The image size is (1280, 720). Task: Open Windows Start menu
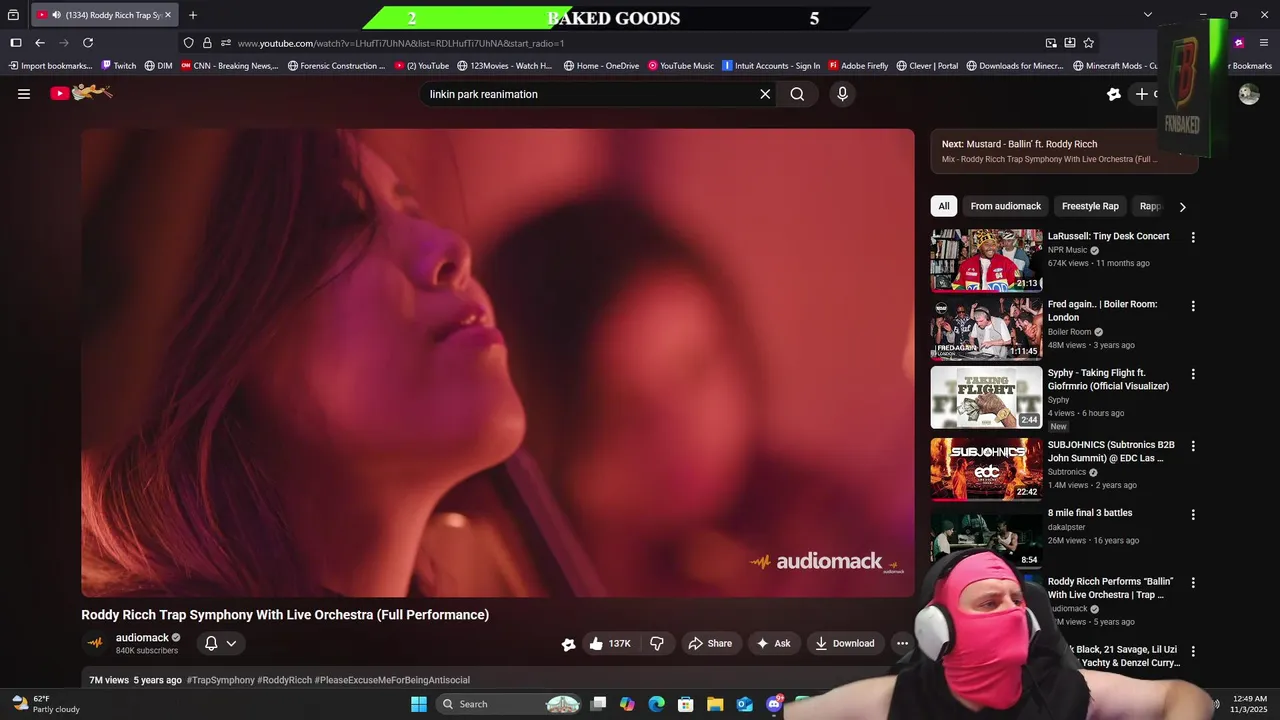coord(418,704)
